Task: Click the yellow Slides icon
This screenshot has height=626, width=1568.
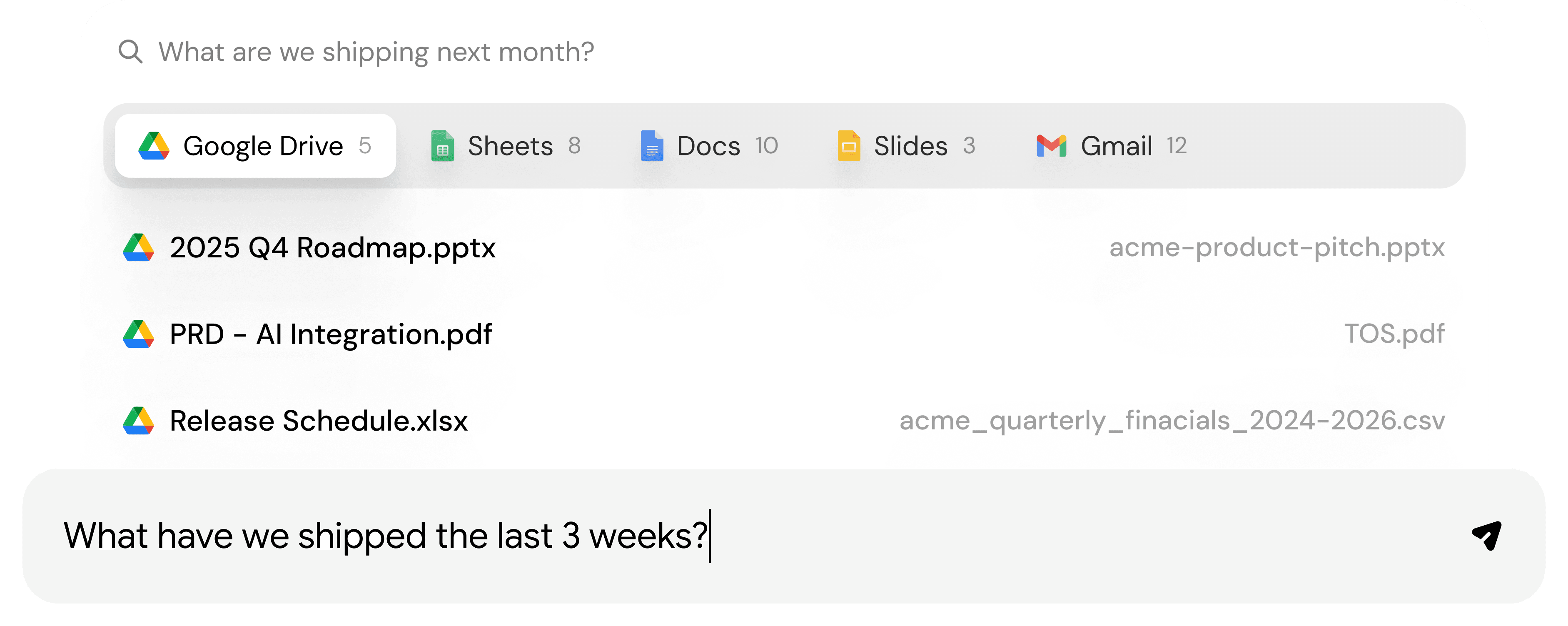Action: 848,146
